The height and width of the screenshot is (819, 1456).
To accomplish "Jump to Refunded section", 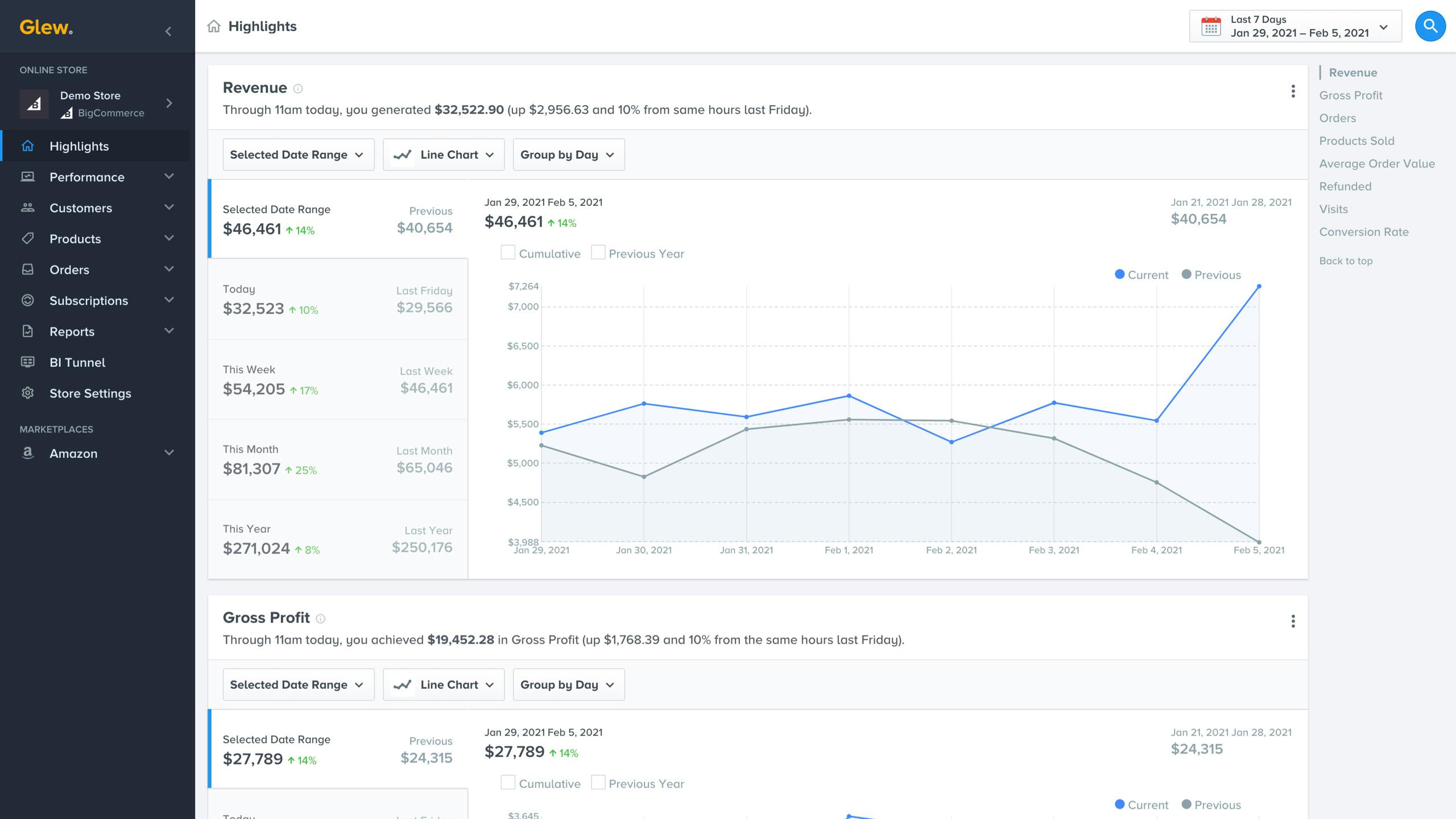I will [1345, 187].
